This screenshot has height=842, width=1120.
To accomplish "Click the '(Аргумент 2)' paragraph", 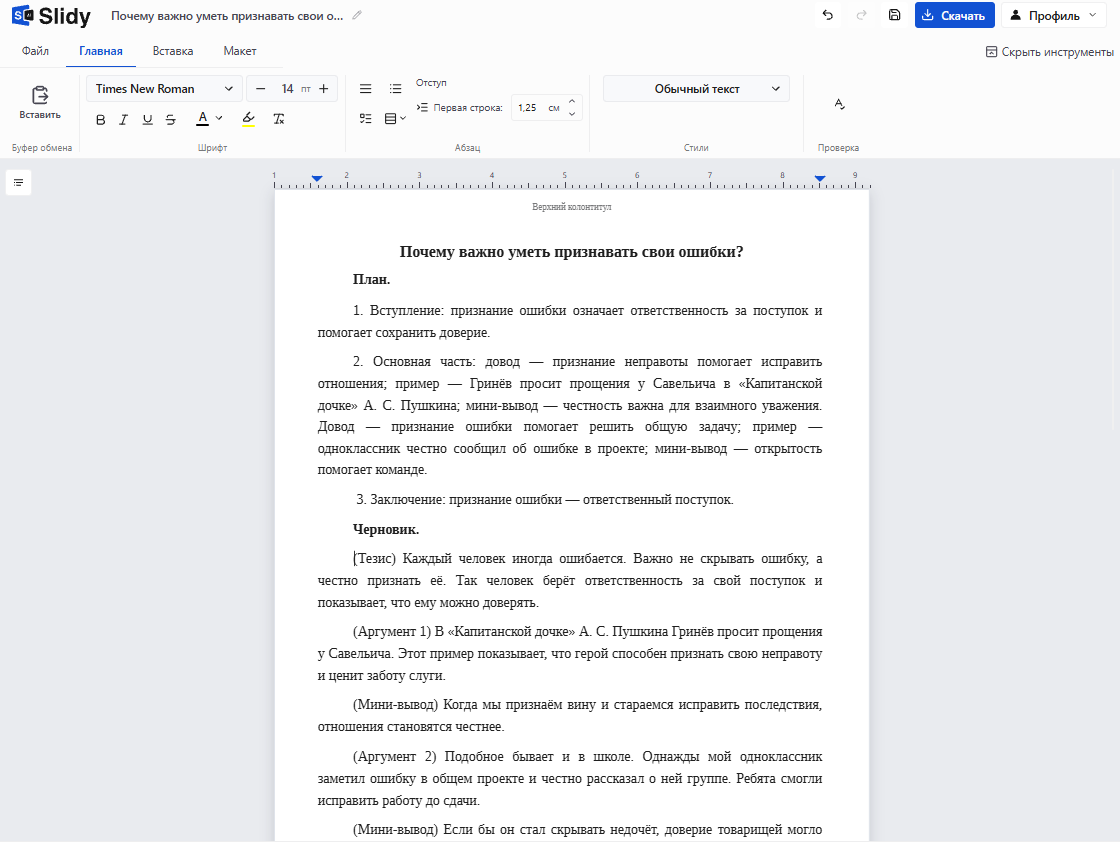I will (570, 778).
